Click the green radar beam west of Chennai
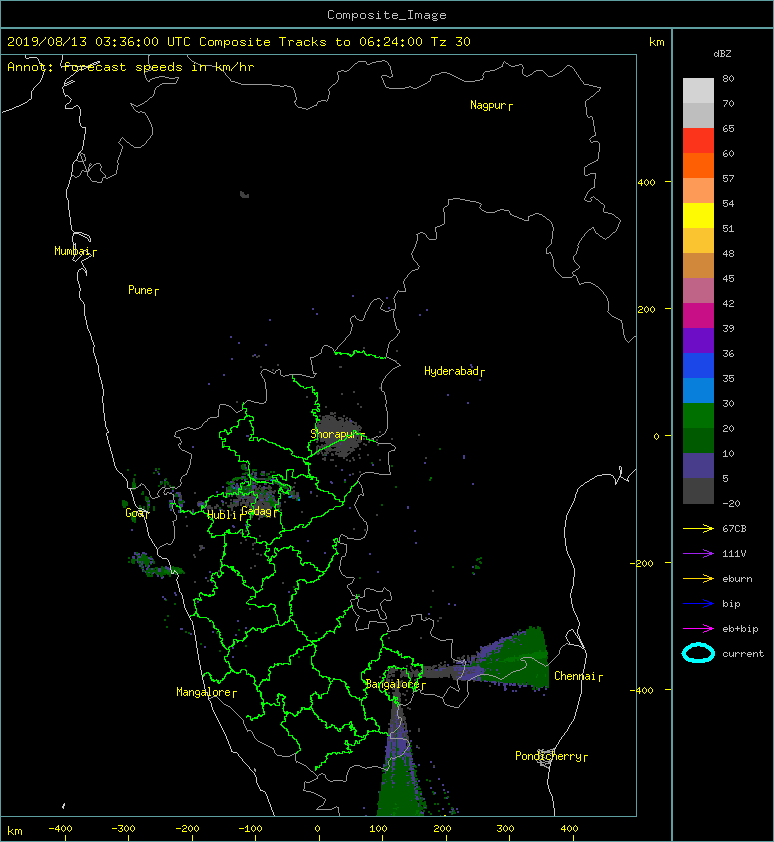This screenshot has height=842, width=774. point(516,659)
